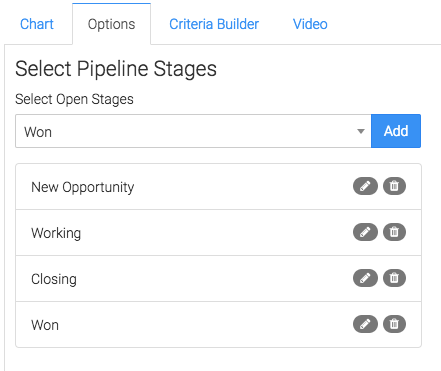Viewport: 441px width, 371px height.
Task: Remove the Working stage via trash icon
Action: [394, 232]
